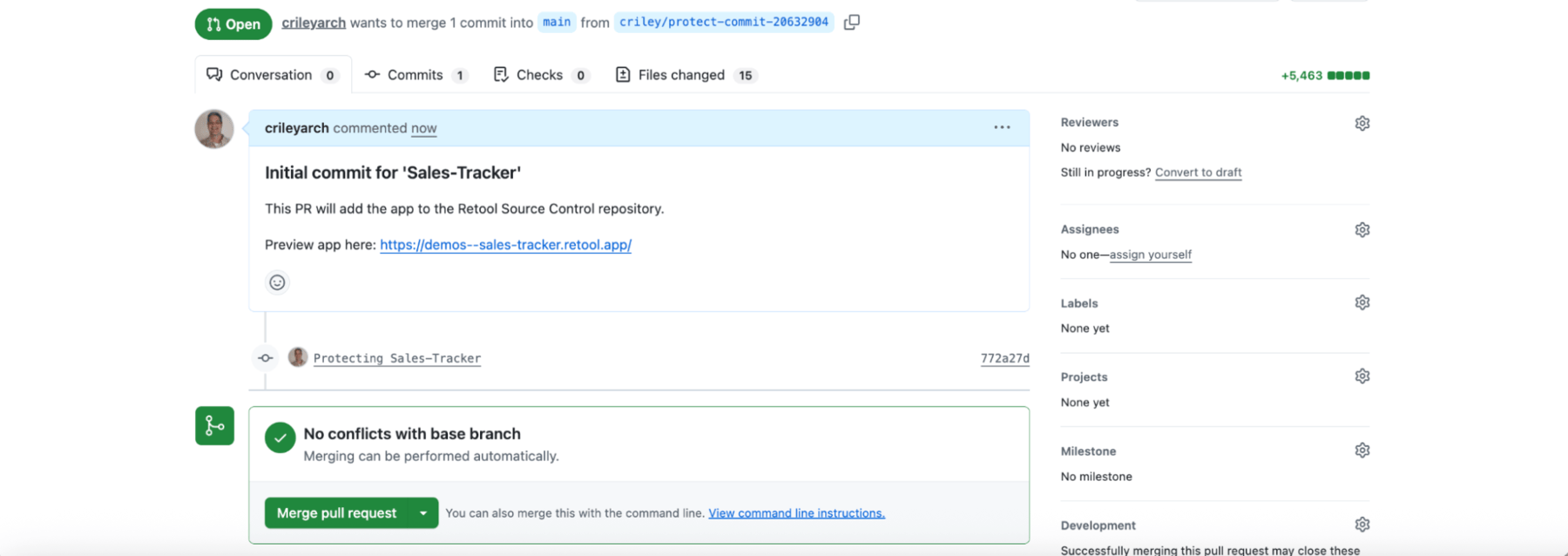
Task: Open commit hash 772a27d
Action: [1004, 358]
